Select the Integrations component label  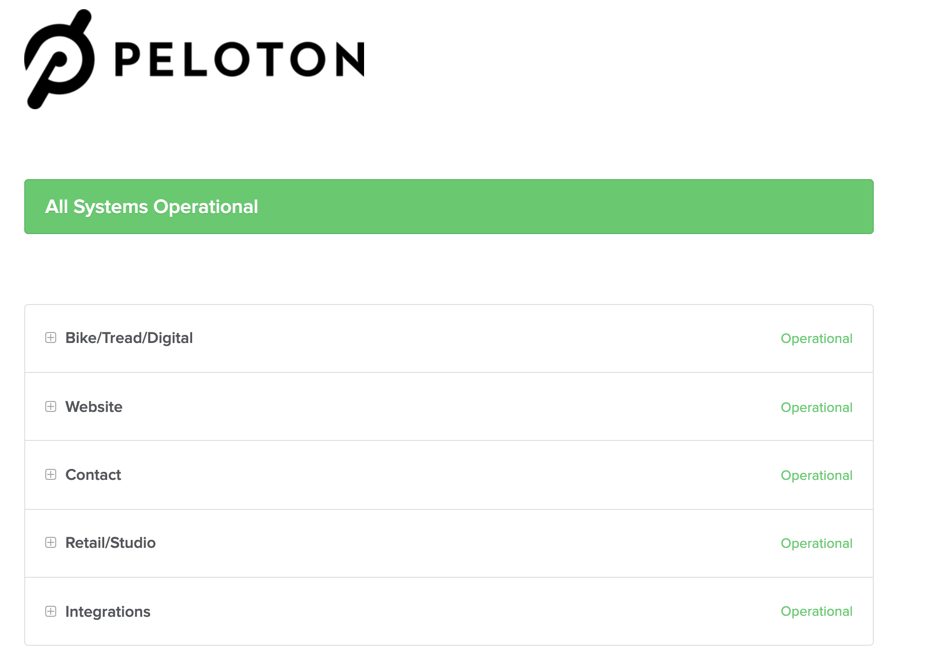pyautogui.click(x=108, y=612)
